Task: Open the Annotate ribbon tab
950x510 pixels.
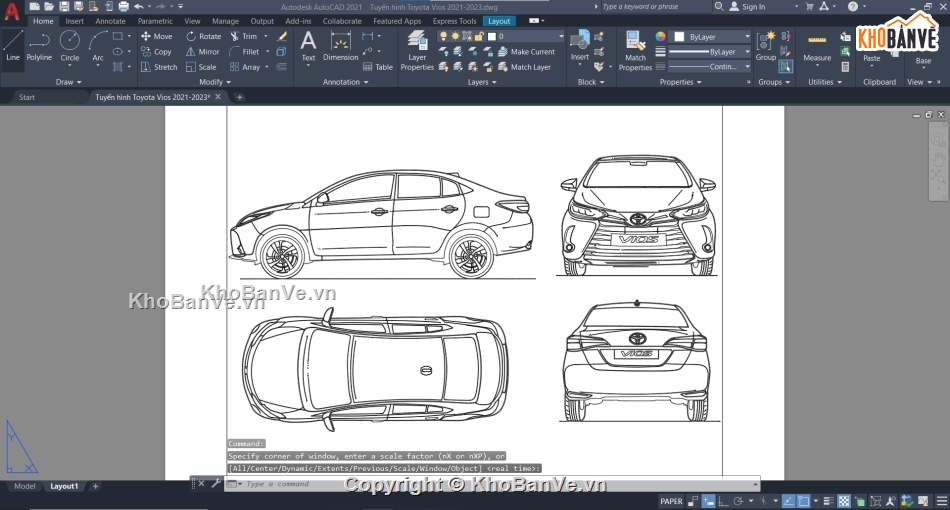Action: pyautogui.click(x=110, y=21)
